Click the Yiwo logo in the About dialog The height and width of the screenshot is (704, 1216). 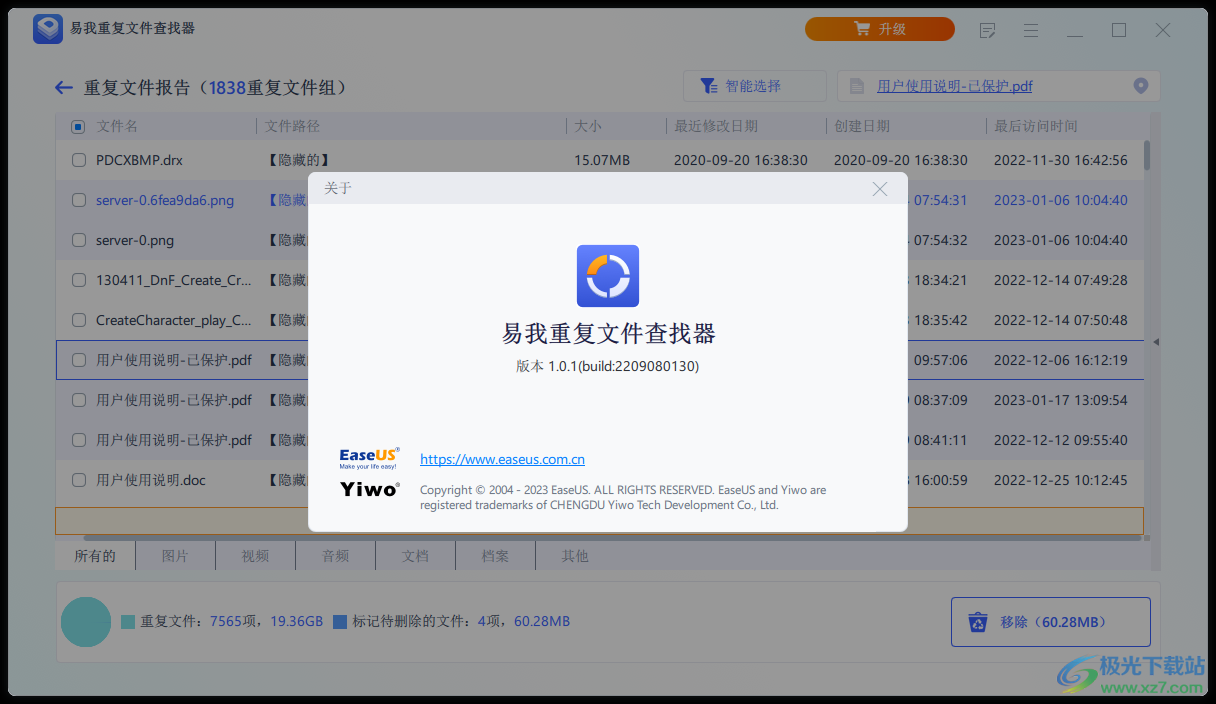click(x=369, y=490)
